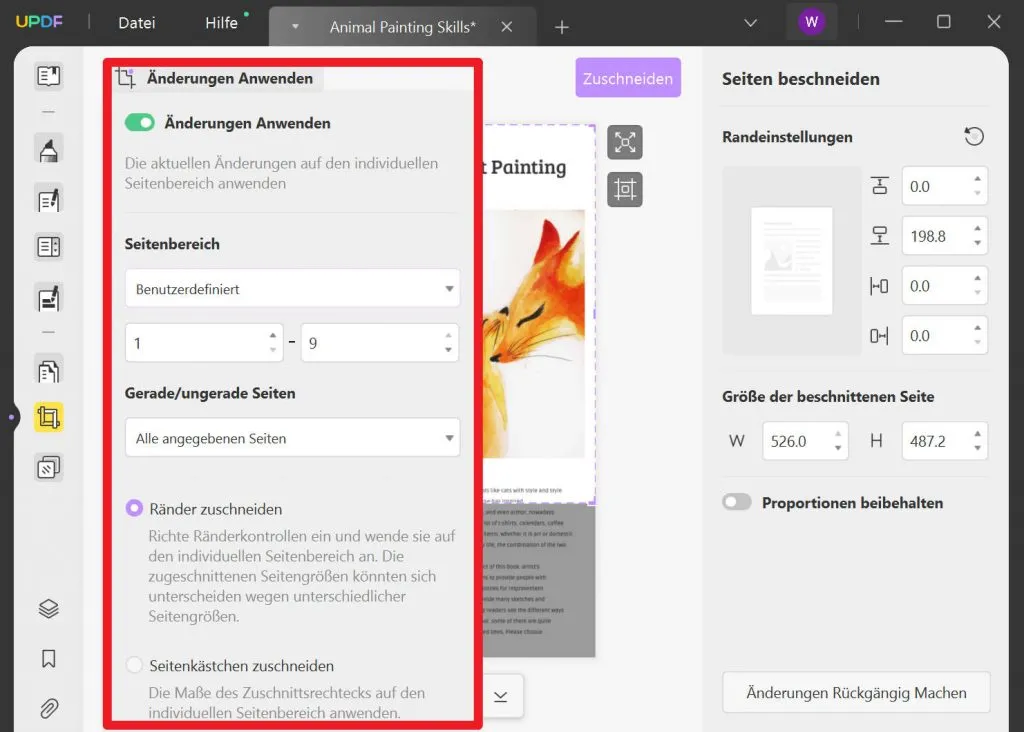This screenshot has height=732, width=1024.
Task: Close the Animal Painting Skills tab
Action: tap(507, 27)
